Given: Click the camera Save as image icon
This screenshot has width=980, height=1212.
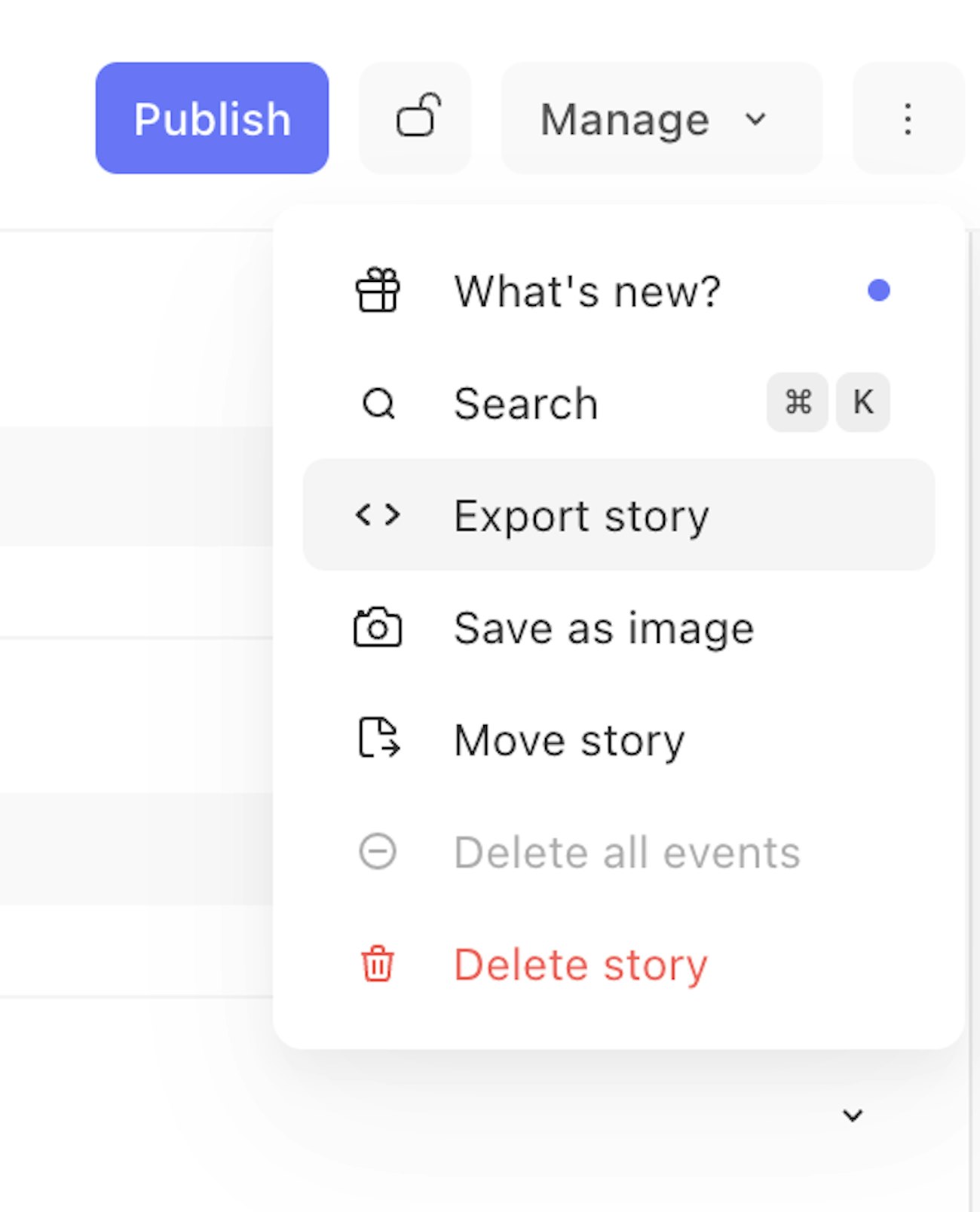Looking at the screenshot, I should 378,627.
